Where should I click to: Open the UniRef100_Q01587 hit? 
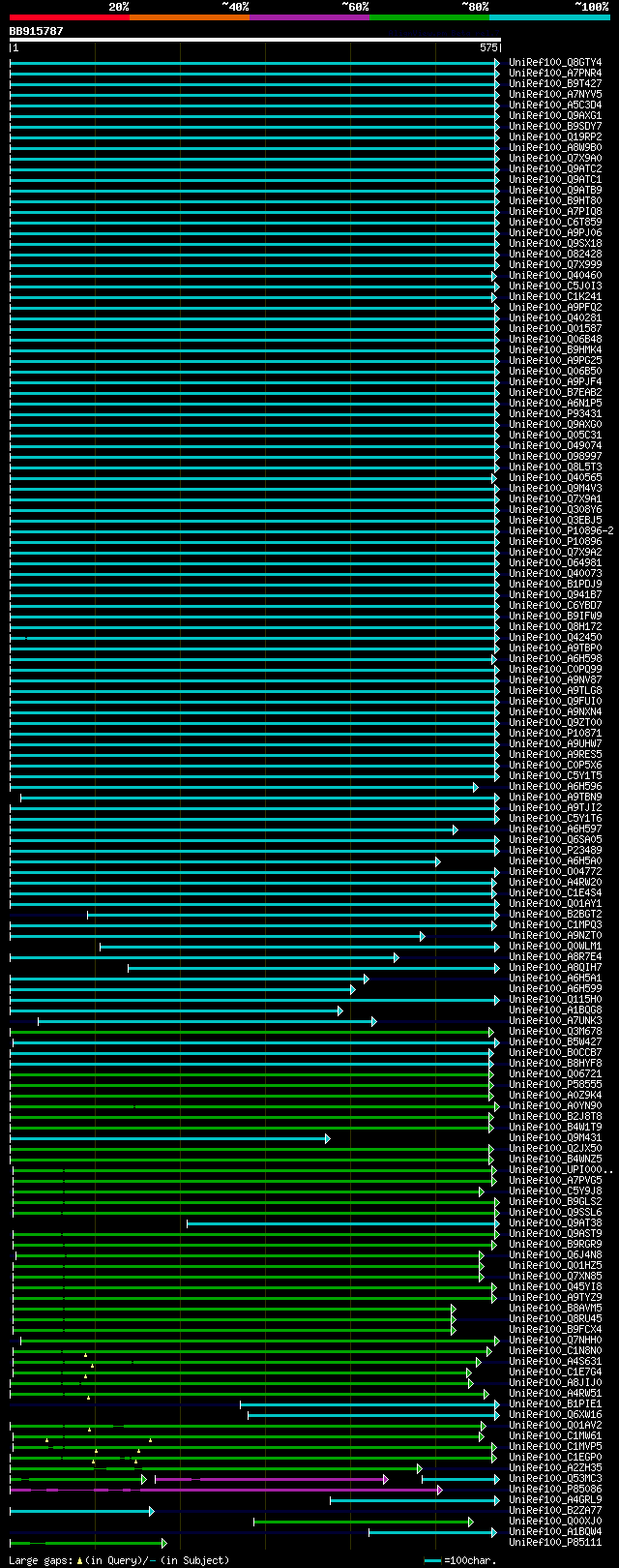point(555,328)
